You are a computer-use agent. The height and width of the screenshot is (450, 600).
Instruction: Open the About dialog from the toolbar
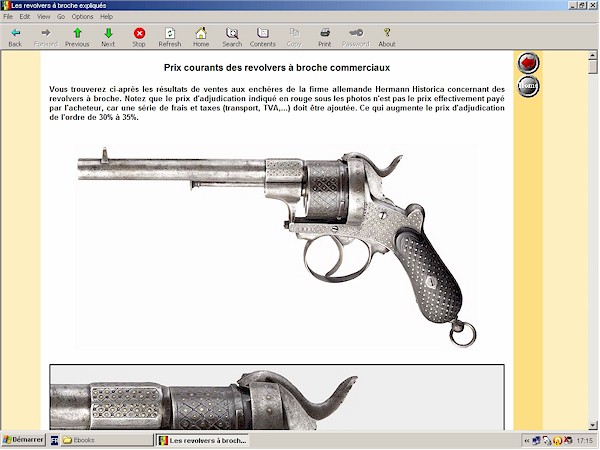click(386, 37)
